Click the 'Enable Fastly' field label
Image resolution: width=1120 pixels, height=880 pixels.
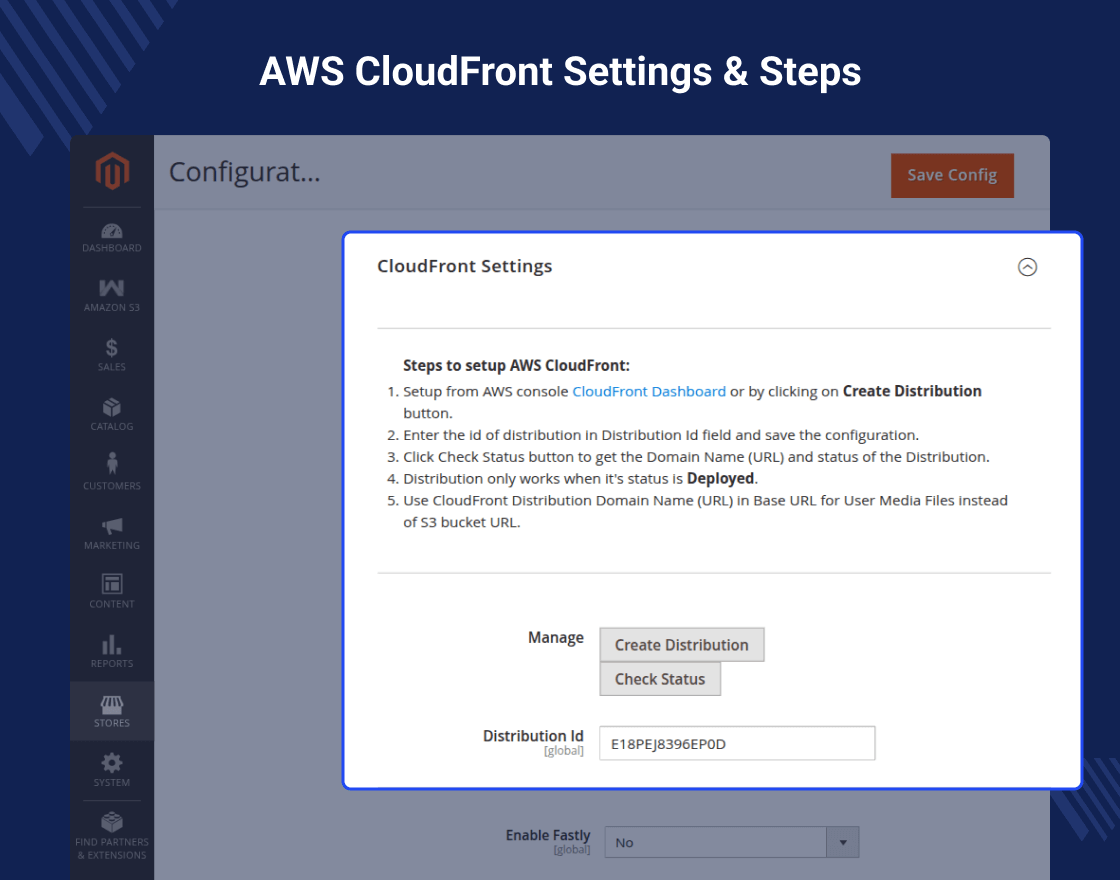pos(548,835)
